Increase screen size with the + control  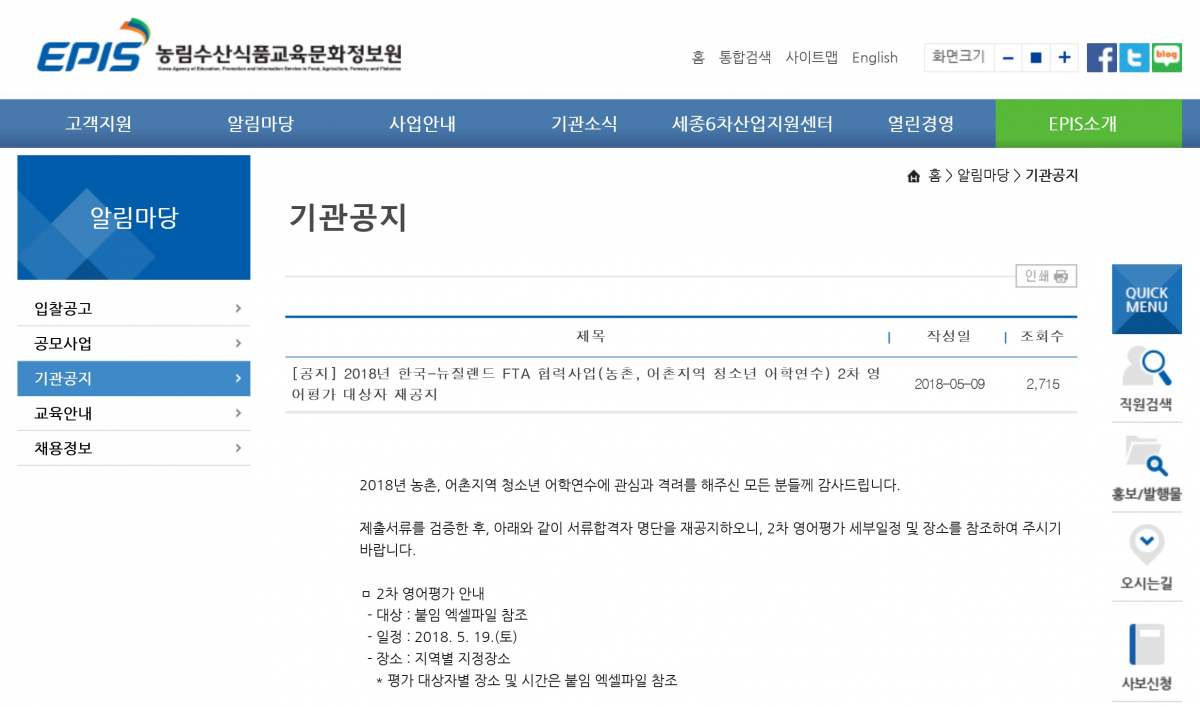(x=1064, y=58)
